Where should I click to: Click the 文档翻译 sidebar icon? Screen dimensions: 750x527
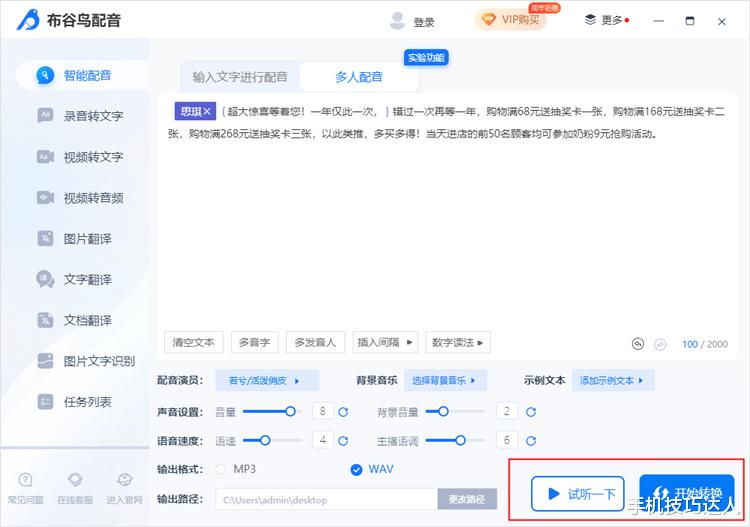[45, 320]
